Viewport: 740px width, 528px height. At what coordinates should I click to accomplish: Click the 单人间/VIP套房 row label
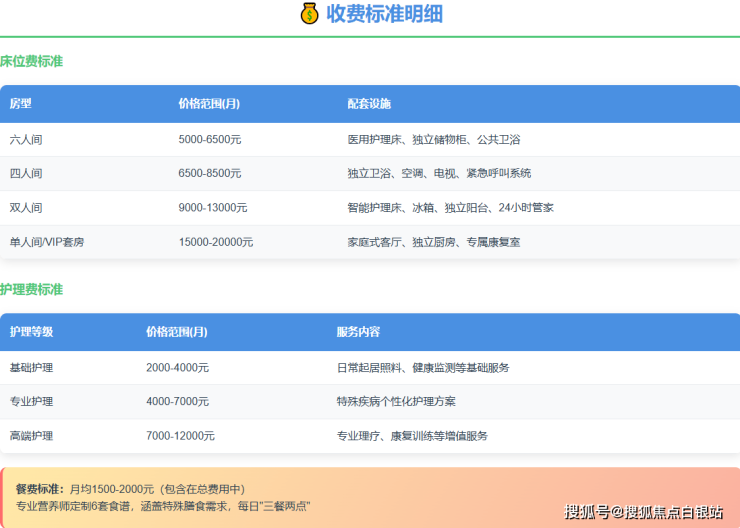[x=47, y=242]
